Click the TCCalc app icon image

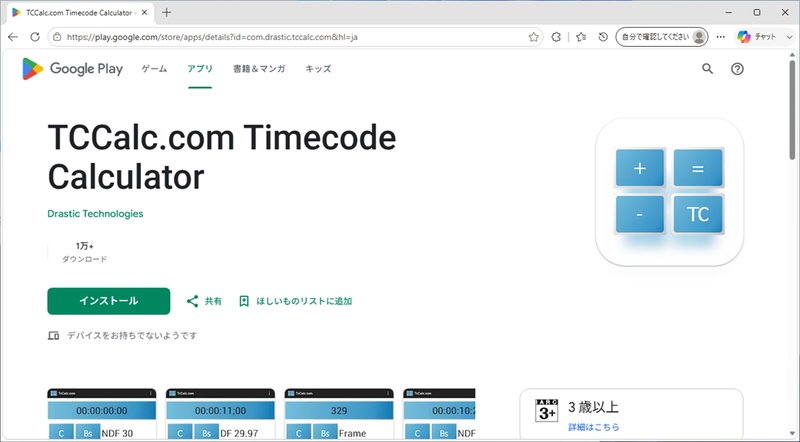pos(669,191)
